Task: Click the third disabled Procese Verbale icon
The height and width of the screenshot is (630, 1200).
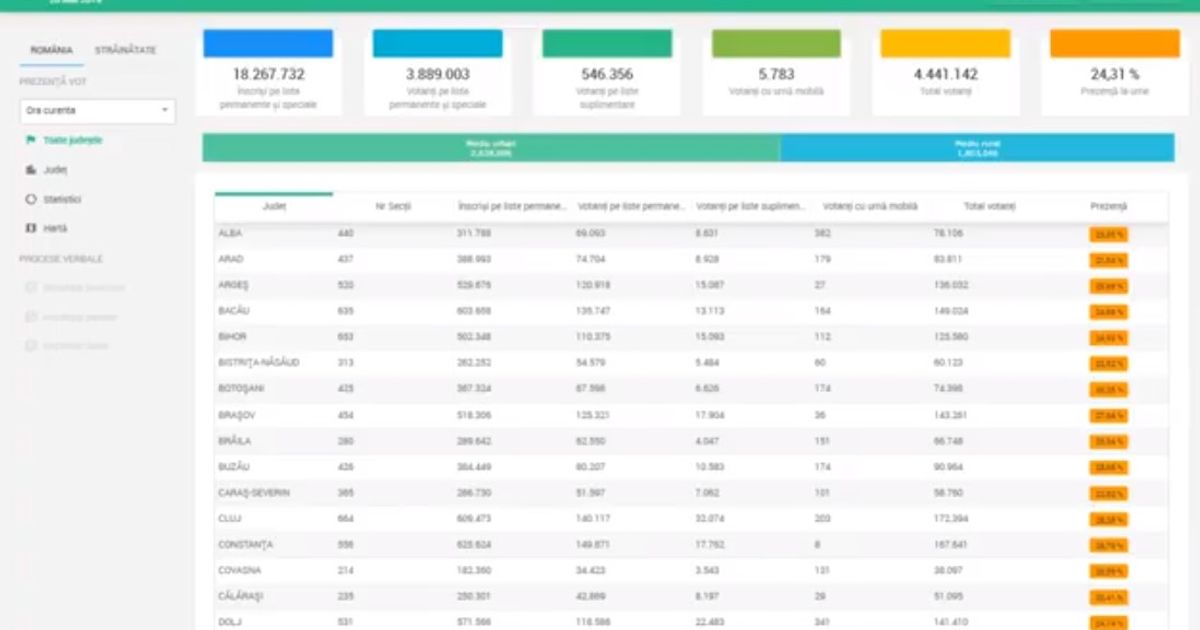Action: pyautogui.click(x=31, y=345)
